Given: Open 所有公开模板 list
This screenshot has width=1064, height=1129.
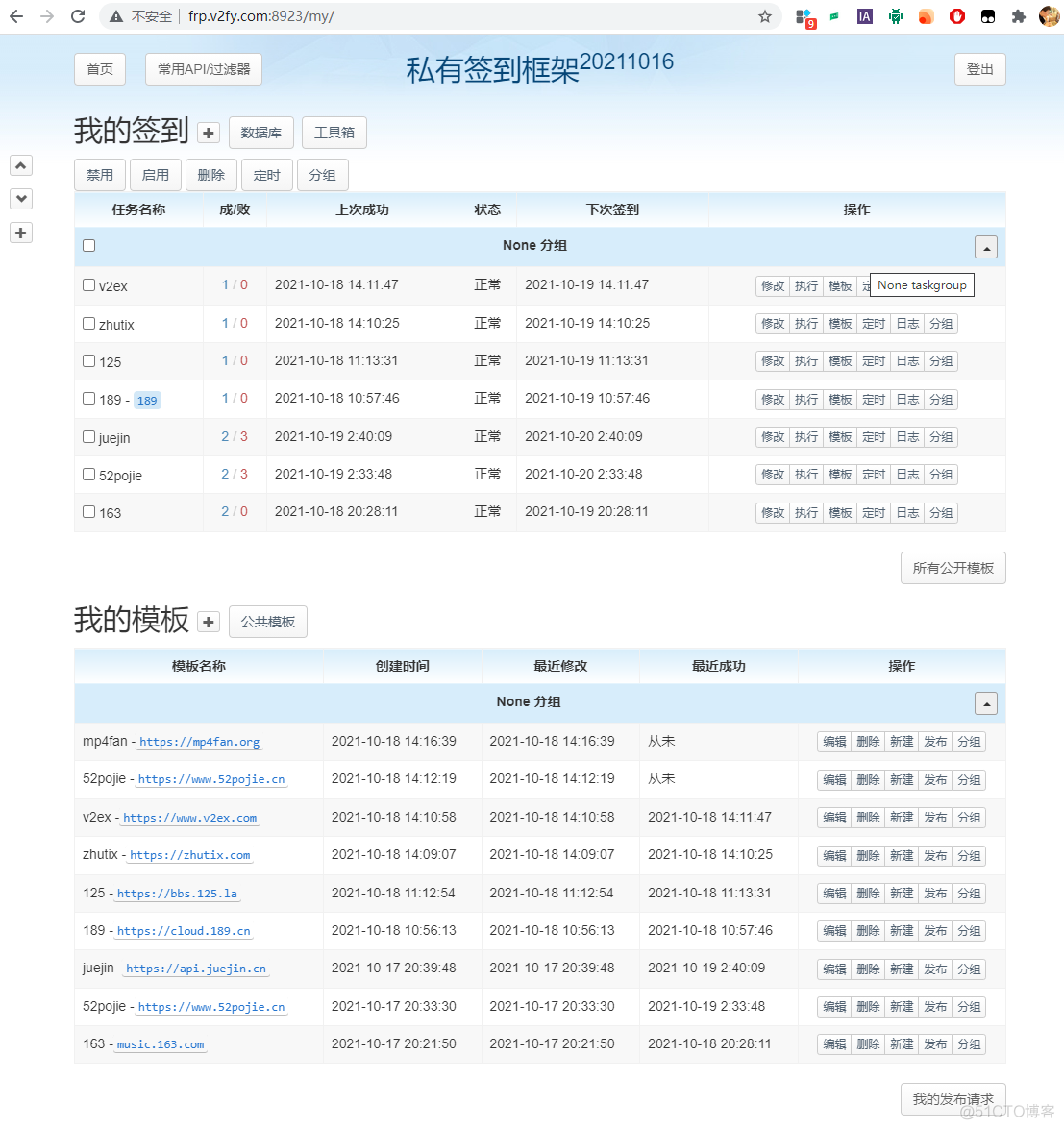Looking at the screenshot, I should tap(953, 568).
